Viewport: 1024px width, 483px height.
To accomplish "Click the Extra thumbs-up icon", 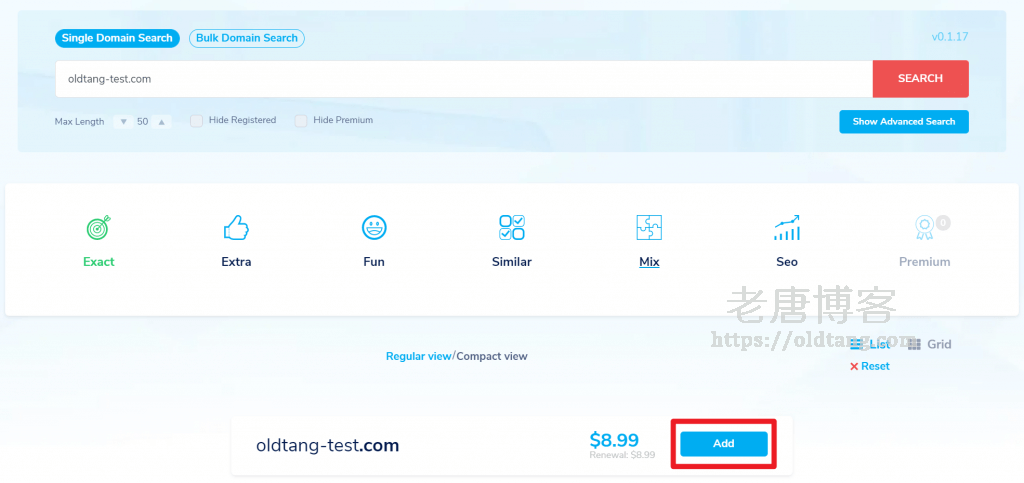I will tap(236, 229).
